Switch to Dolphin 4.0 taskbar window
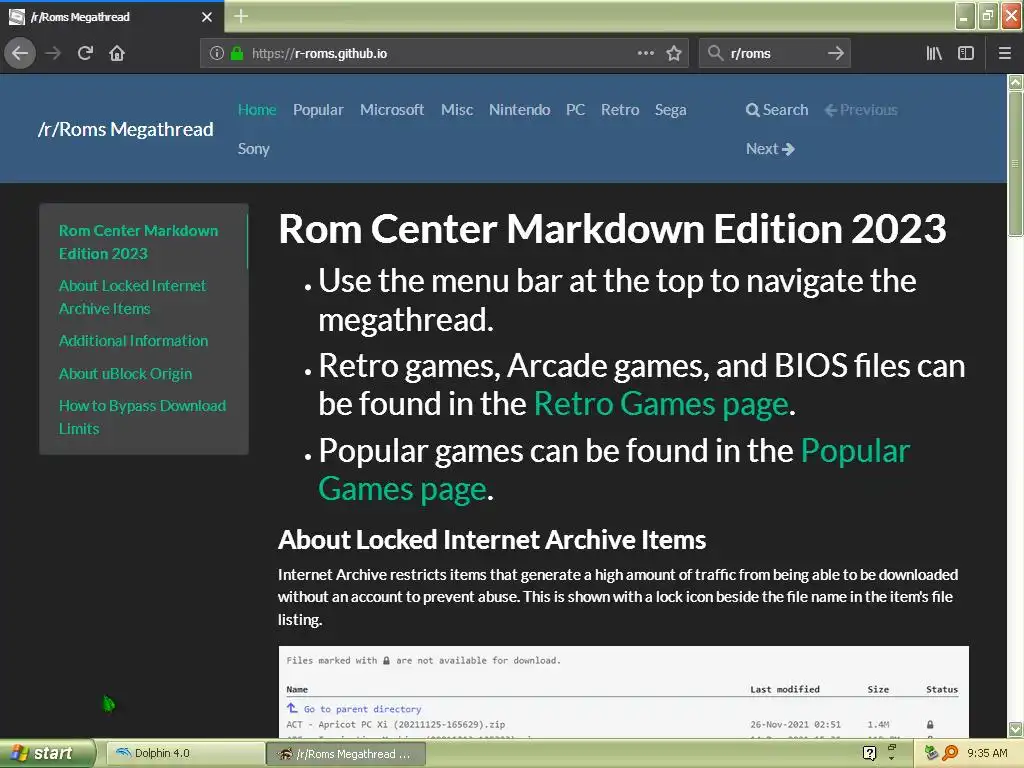 (183, 753)
